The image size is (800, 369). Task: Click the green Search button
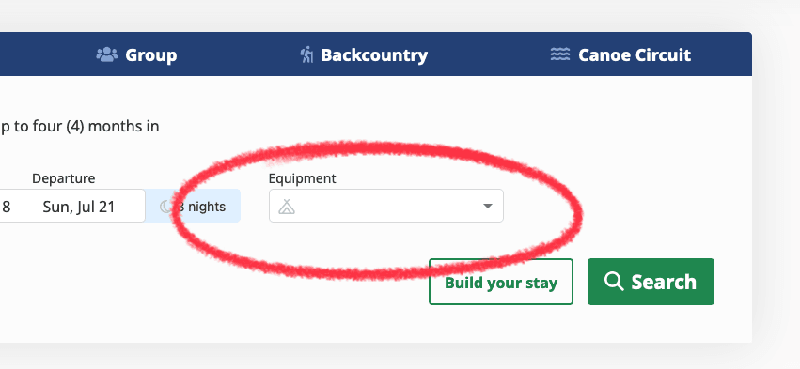(x=651, y=282)
